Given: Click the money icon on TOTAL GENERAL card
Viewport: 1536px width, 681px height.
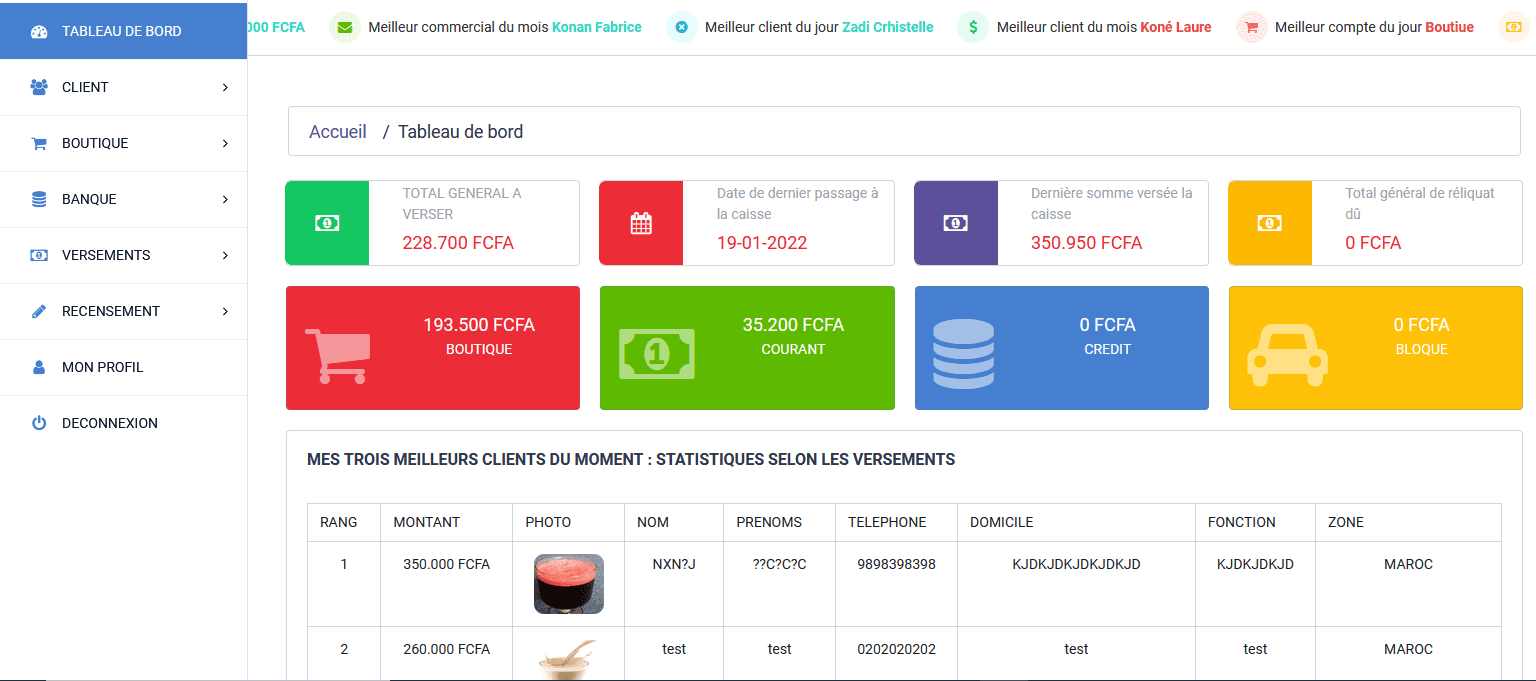Looking at the screenshot, I should [327, 222].
